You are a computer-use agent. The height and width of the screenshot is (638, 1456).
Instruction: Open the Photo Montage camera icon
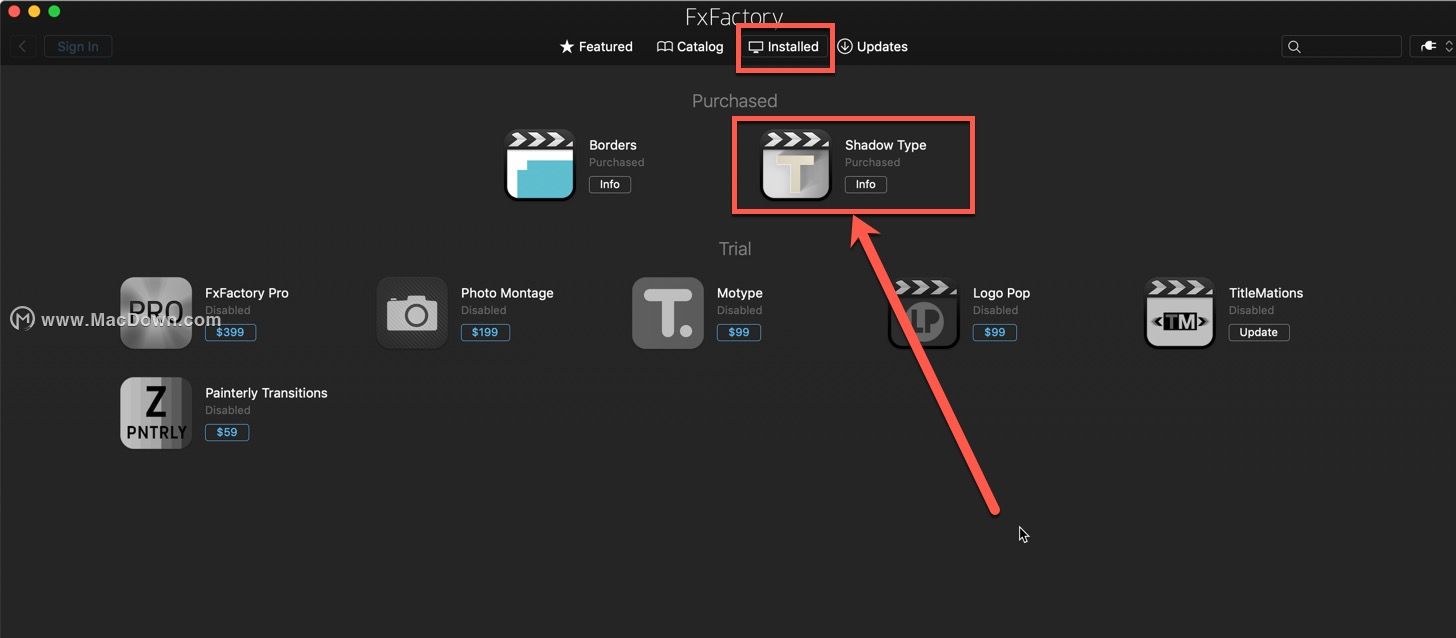tap(412, 313)
